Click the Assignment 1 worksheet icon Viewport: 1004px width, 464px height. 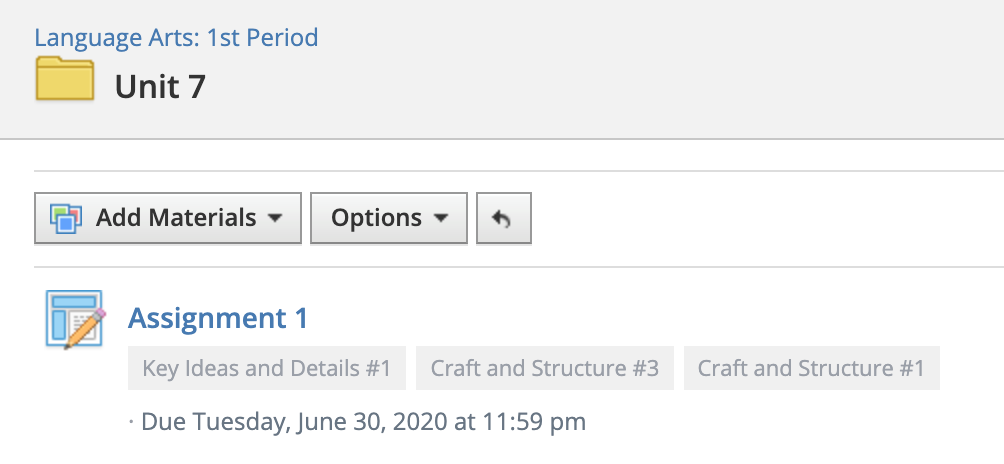pyautogui.click(x=72, y=318)
